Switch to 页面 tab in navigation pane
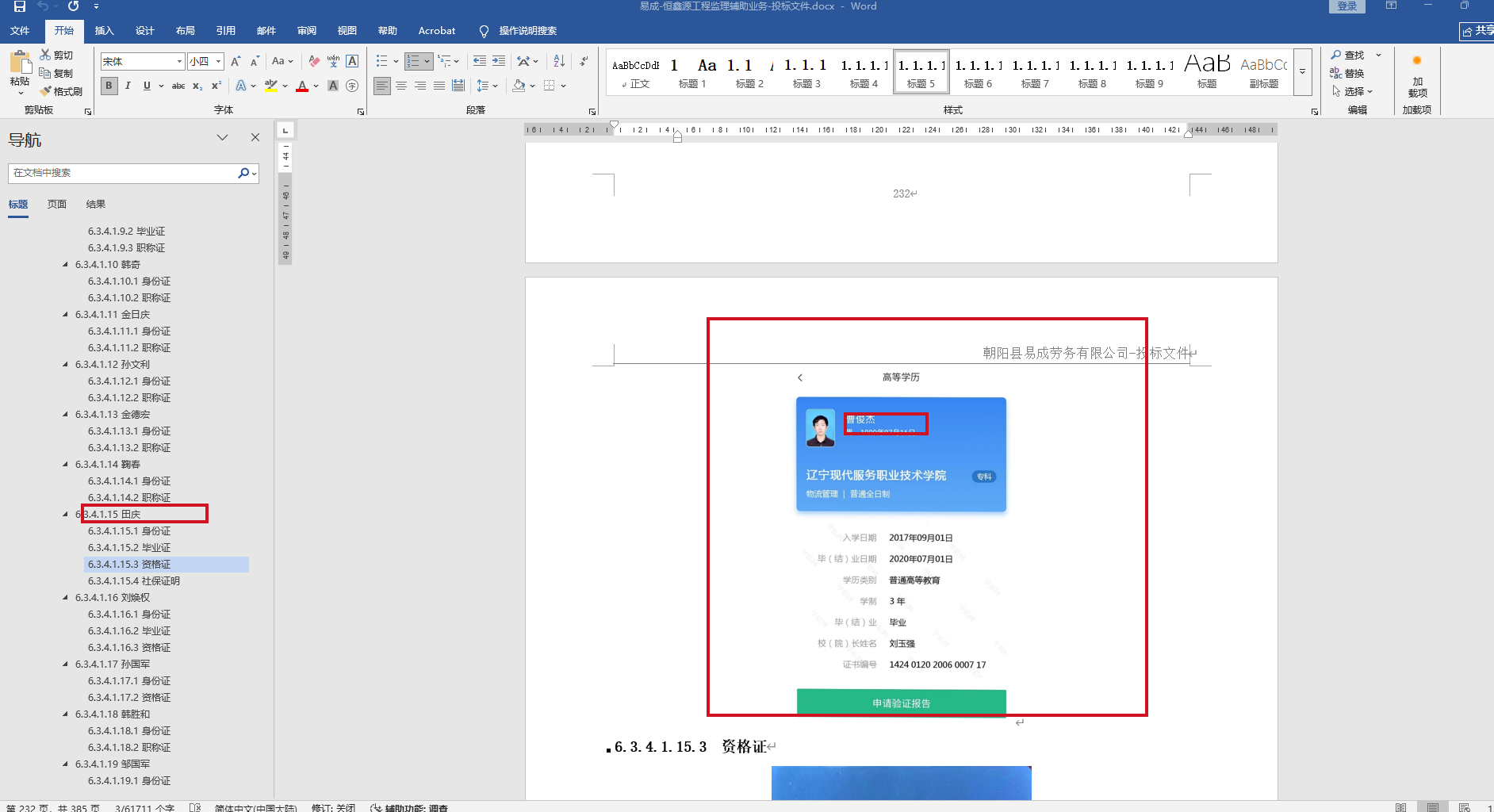This screenshot has width=1494, height=812. (56, 204)
